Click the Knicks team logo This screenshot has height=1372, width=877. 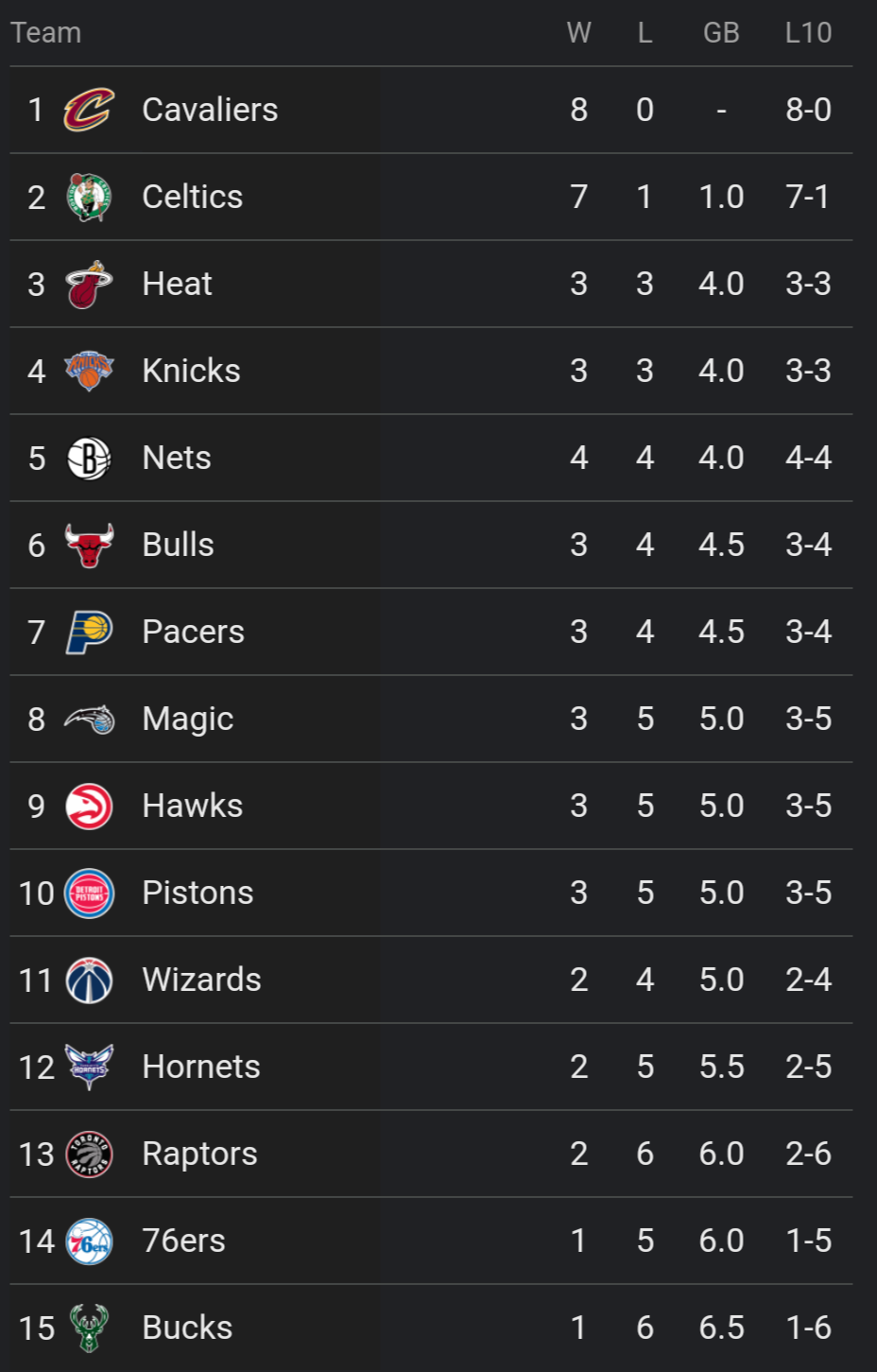[x=89, y=371]
